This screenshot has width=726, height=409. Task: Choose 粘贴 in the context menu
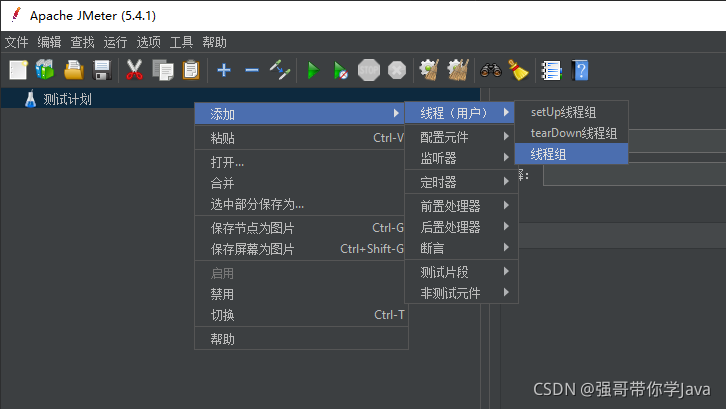click(x=301, y=138)
